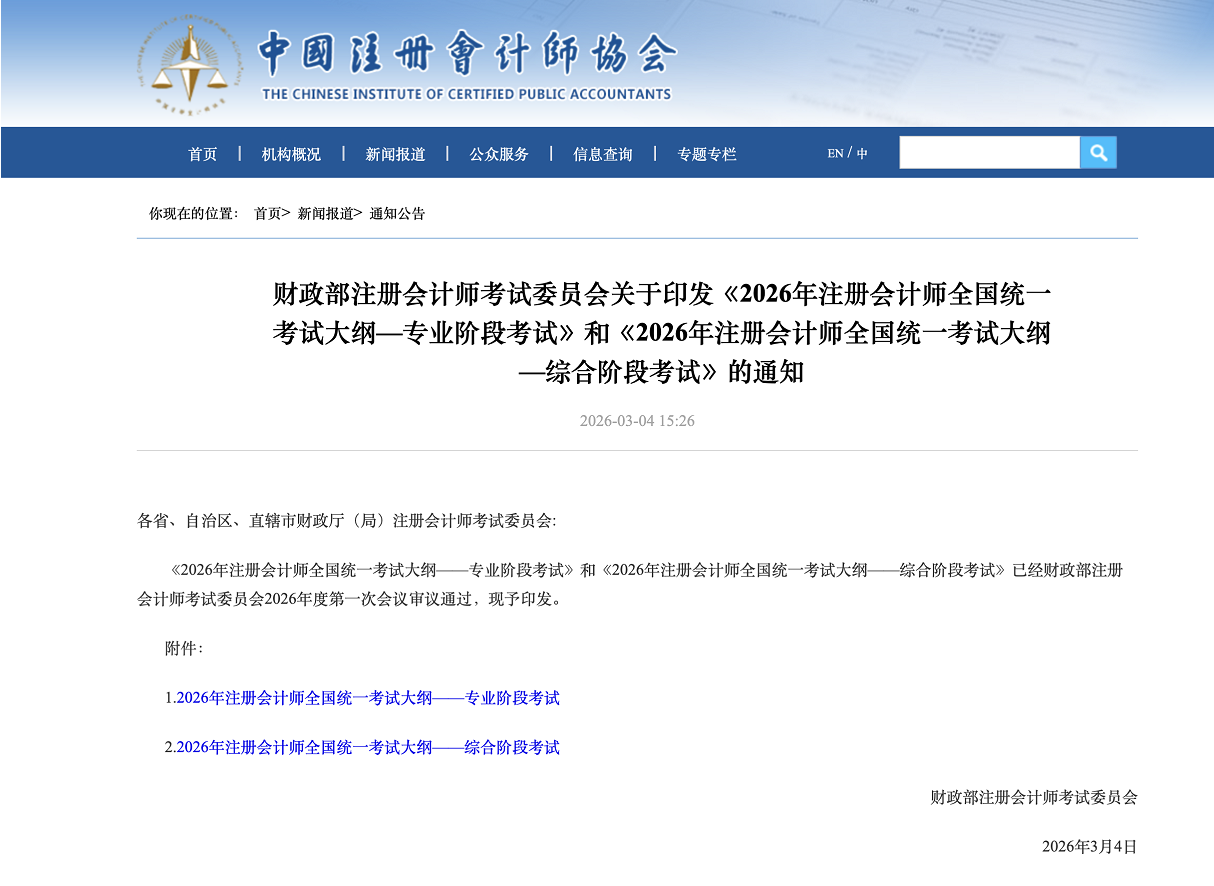This screenshot has width=1214, height=886.
Task: Select the 专题专栏 menu item
Action: (707, 154)
